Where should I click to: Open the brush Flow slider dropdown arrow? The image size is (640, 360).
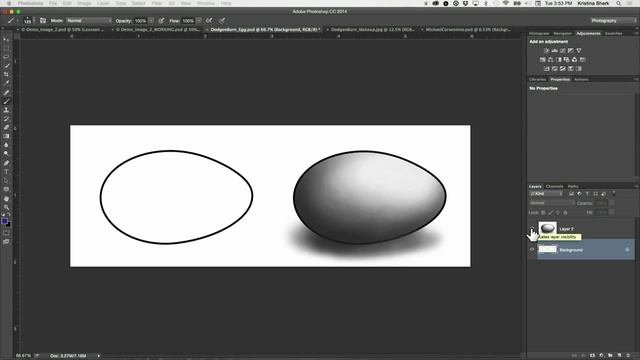[199, 20]
